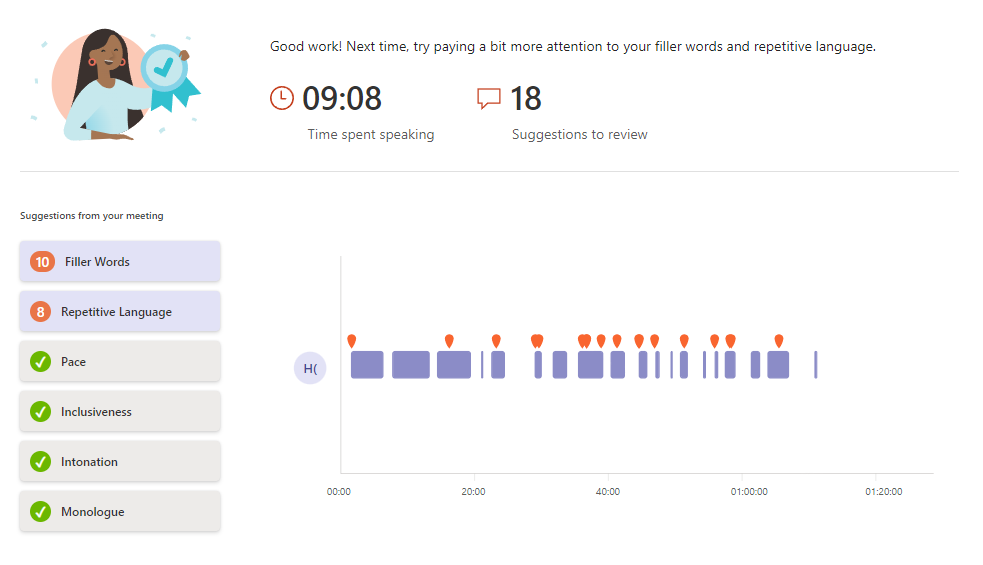Click the first orange marker on the timeline

351,341
